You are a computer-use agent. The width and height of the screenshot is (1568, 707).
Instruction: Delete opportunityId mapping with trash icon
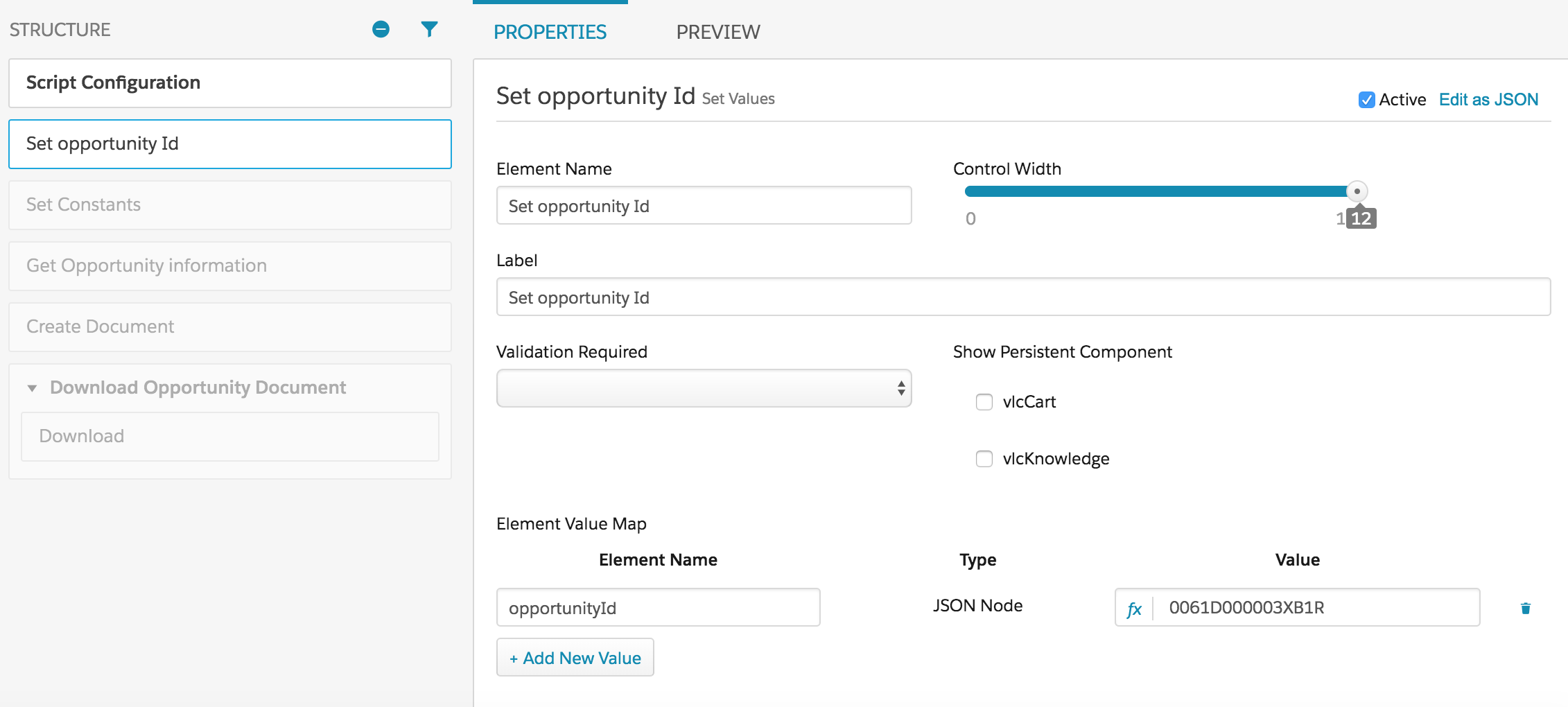pos(1524,609)
